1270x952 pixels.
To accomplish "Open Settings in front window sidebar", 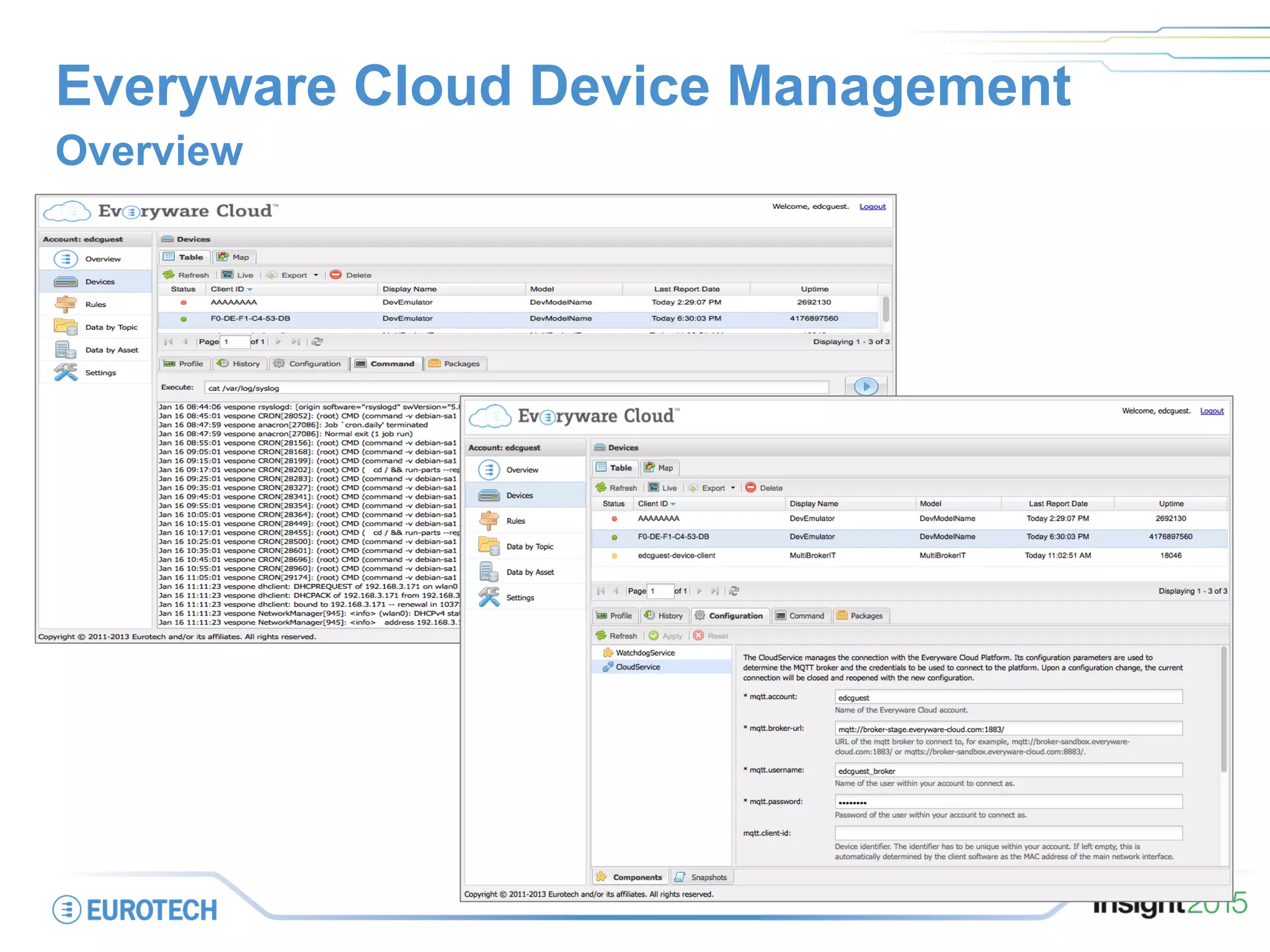I will [525, 597].
